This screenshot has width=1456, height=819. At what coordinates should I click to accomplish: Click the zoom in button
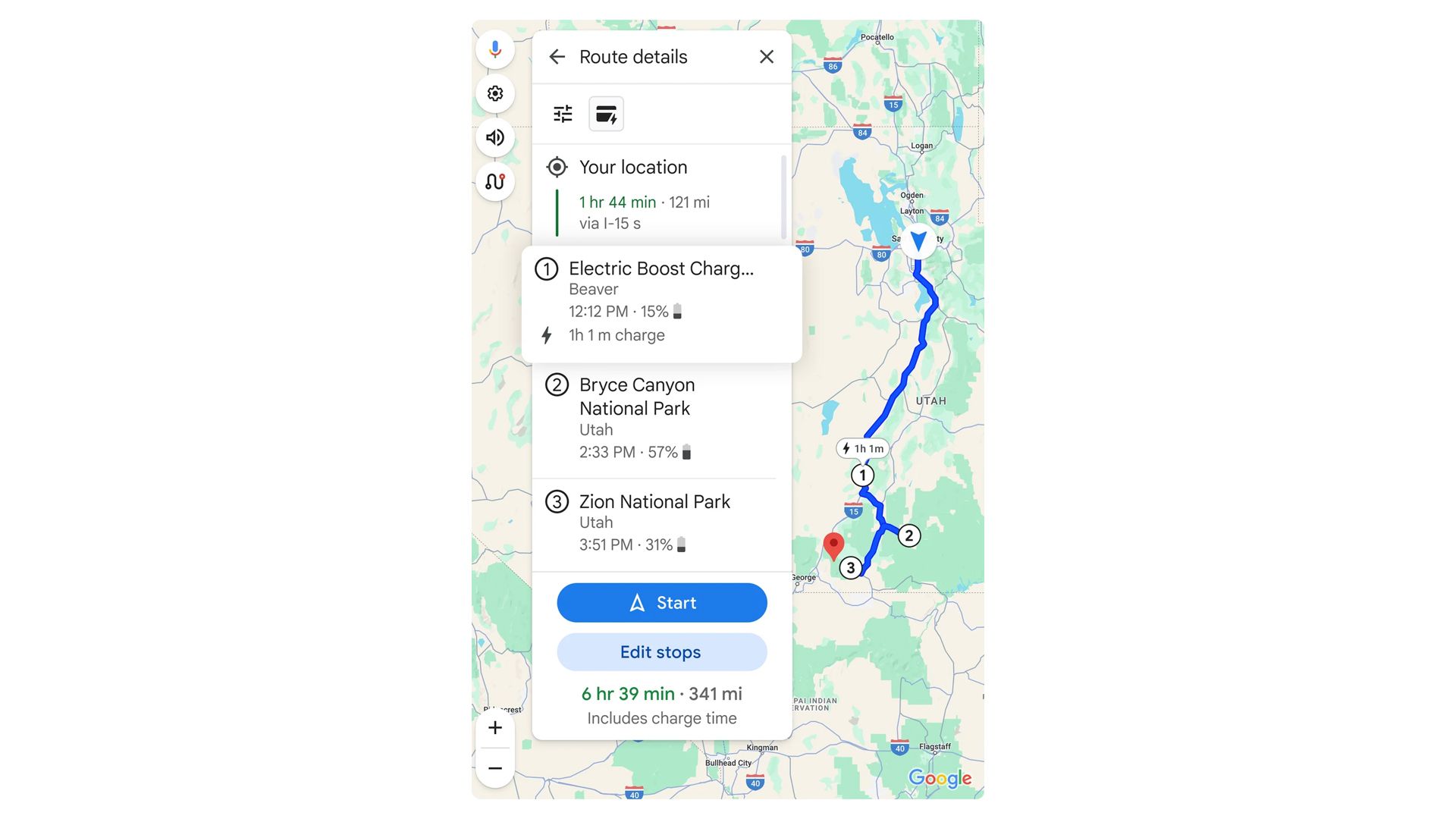pyautogui.click(x=494, y=727)
